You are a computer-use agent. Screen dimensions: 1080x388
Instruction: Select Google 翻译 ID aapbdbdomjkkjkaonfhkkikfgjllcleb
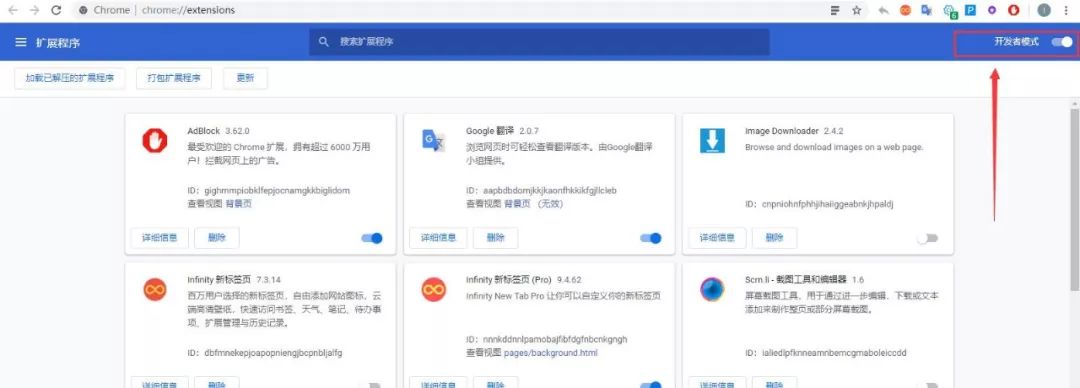pos(550,190)
